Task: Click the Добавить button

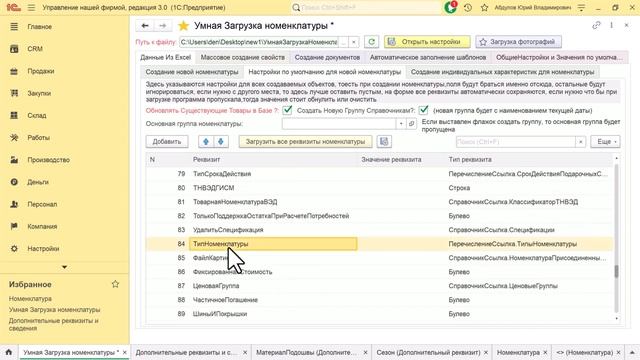Action: coord(167,142)
